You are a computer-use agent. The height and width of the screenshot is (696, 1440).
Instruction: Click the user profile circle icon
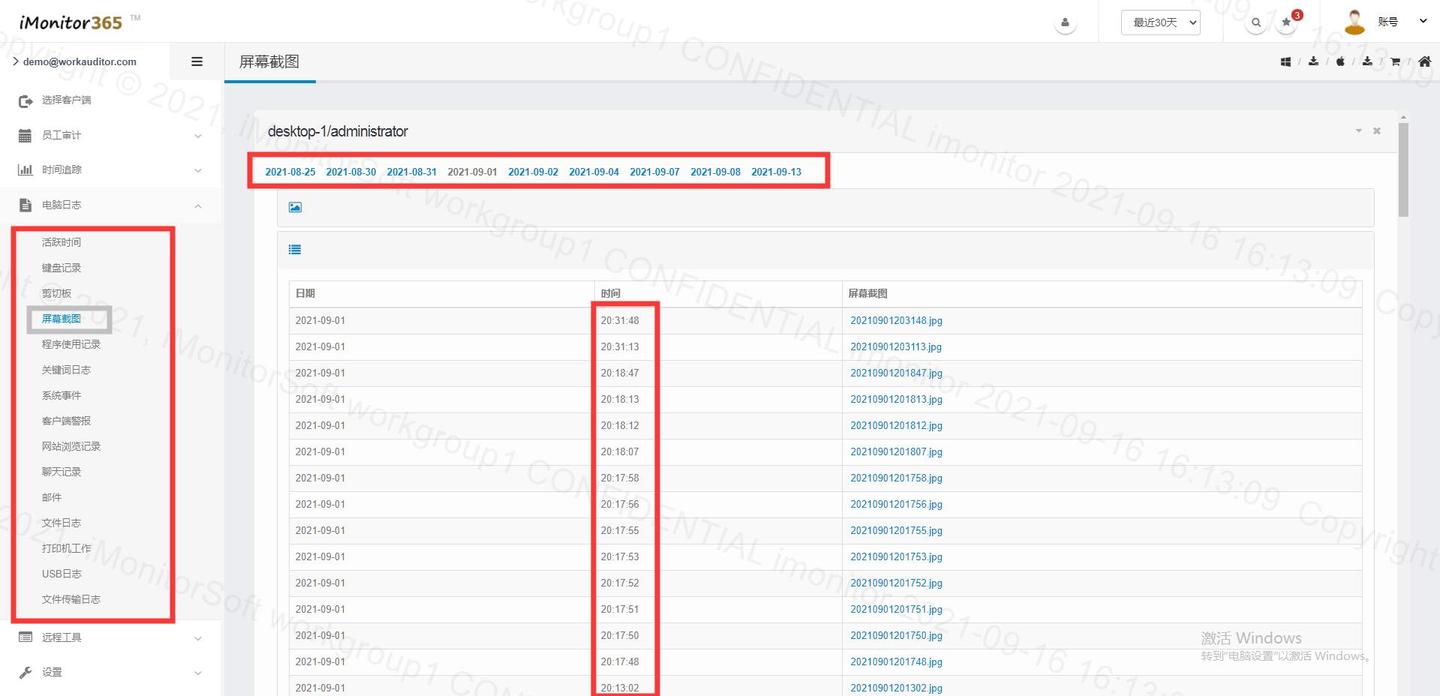point(1065,22)
